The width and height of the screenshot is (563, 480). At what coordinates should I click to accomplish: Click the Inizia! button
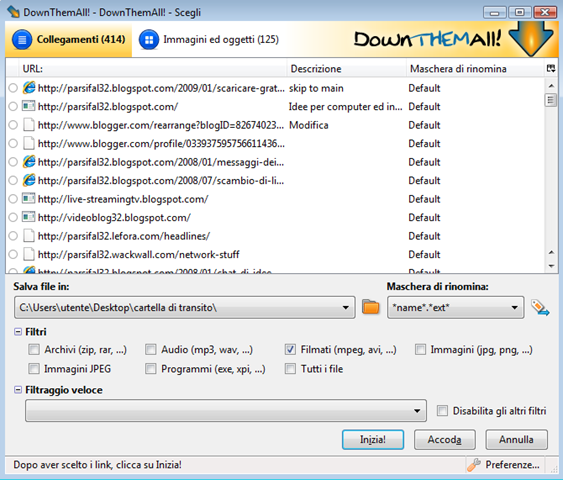(x=373, y=439)
